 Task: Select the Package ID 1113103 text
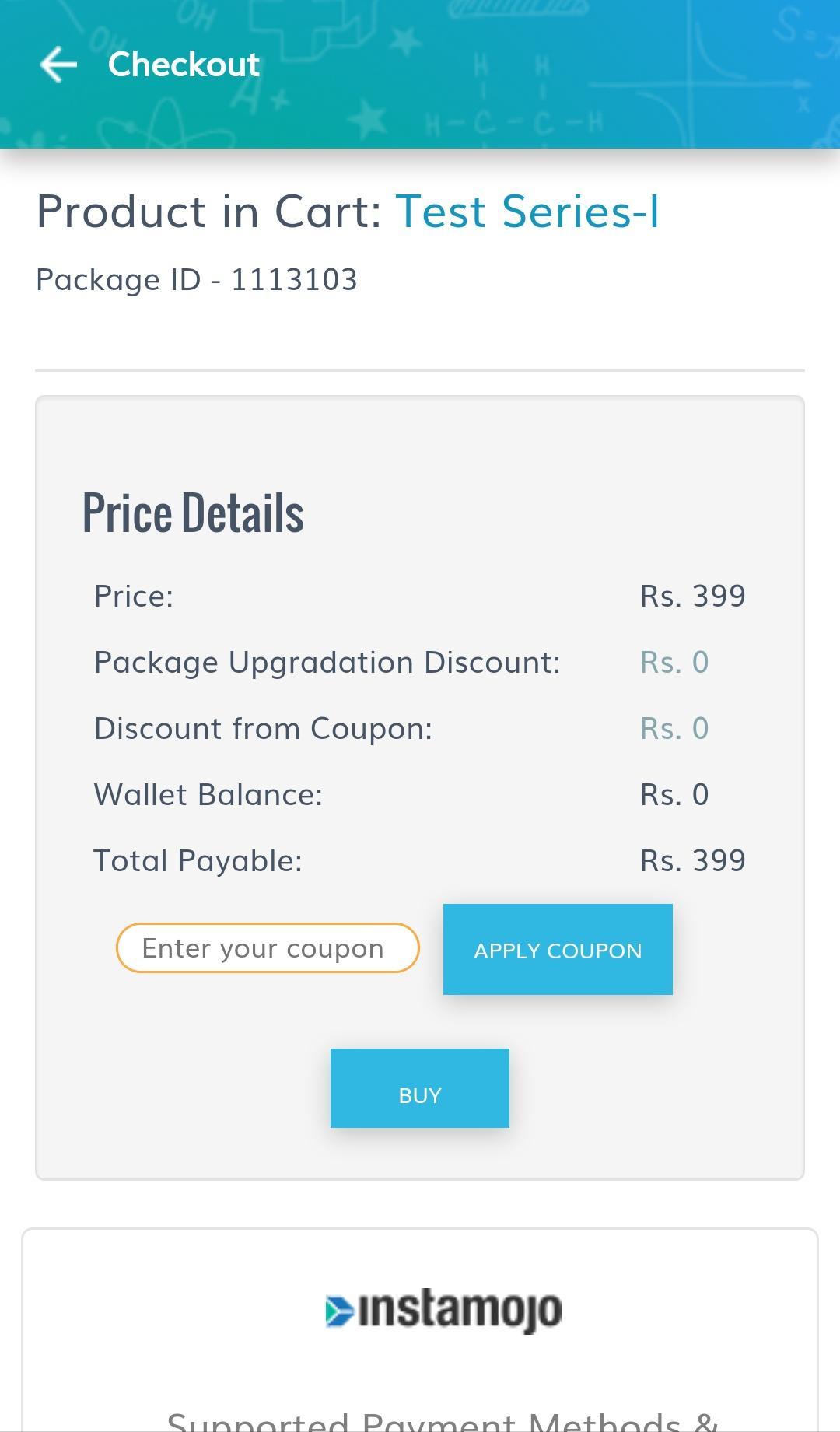tap(197, 279)
